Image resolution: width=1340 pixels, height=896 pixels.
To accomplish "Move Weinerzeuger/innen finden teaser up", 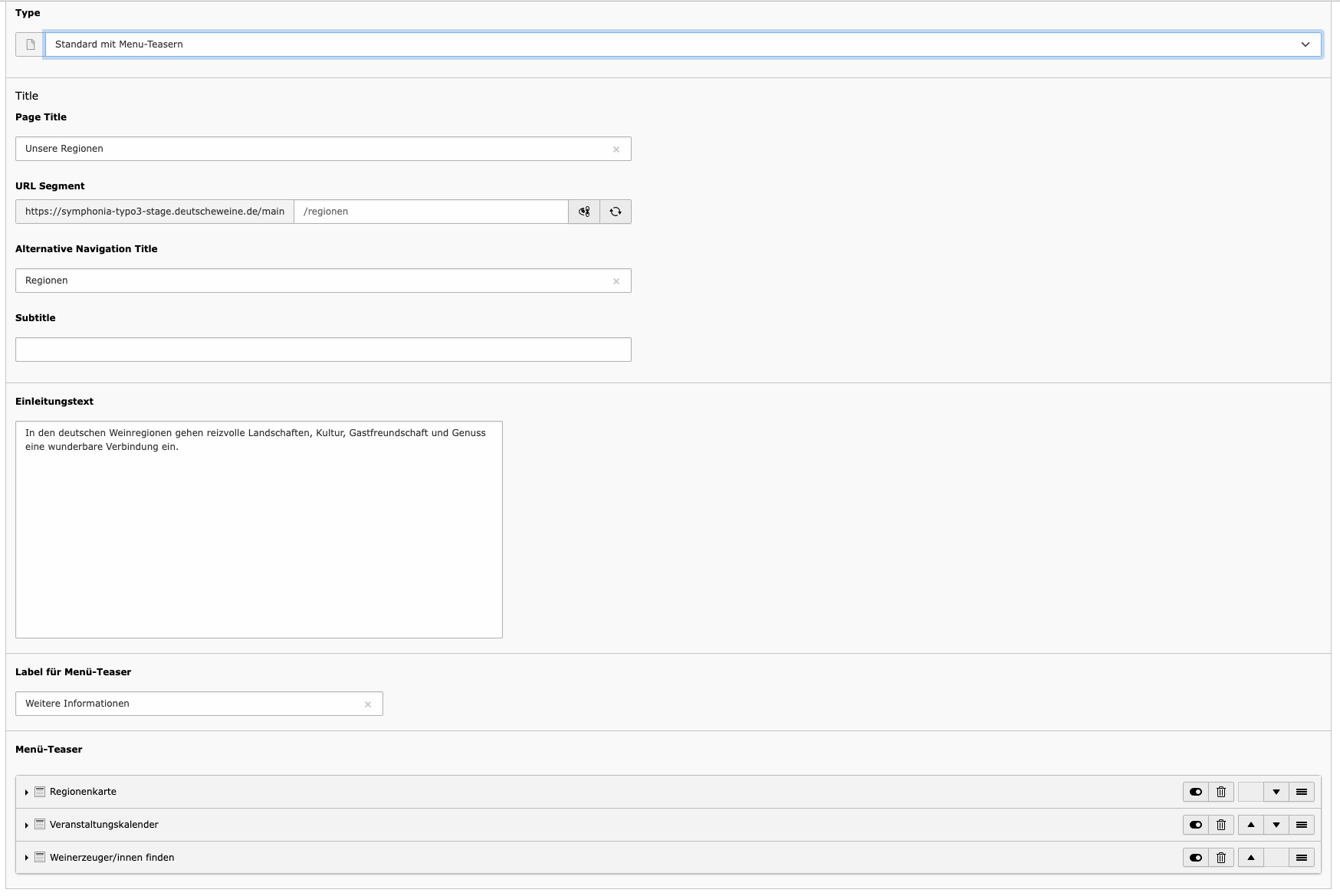I will (x=1251, y=858).
